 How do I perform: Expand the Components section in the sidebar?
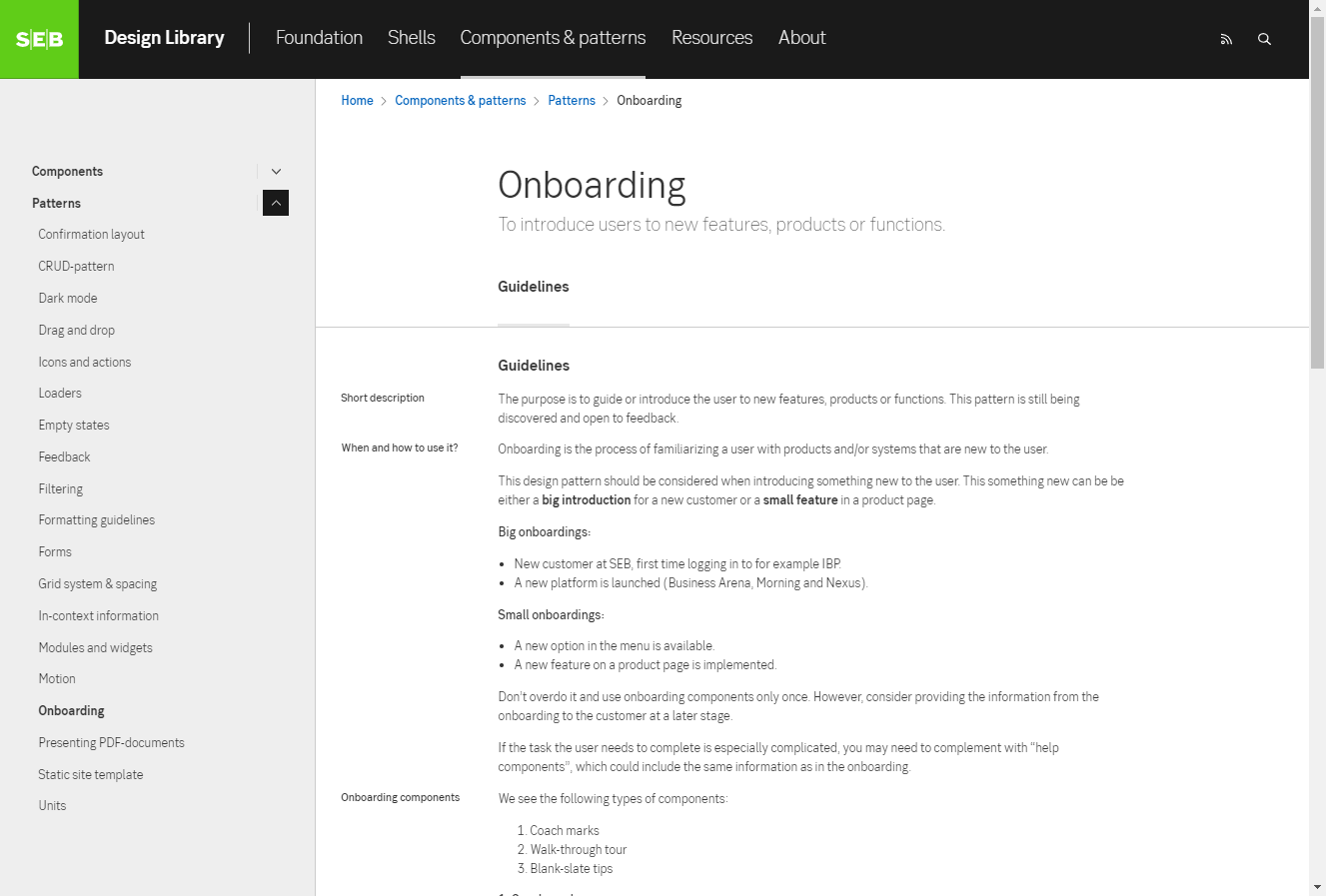(276, 171)
